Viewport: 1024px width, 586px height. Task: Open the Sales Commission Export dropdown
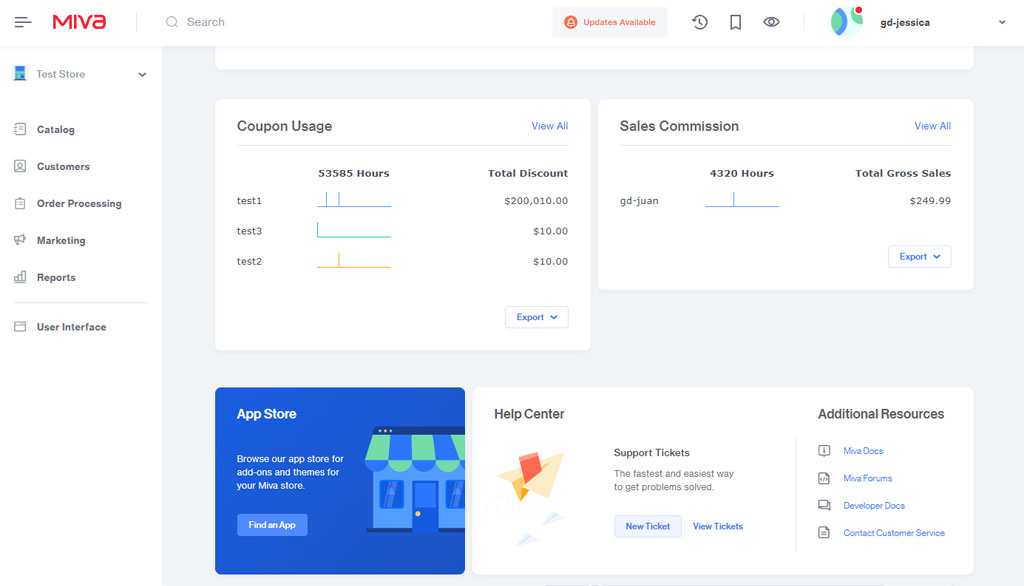[x=919, y=256]
